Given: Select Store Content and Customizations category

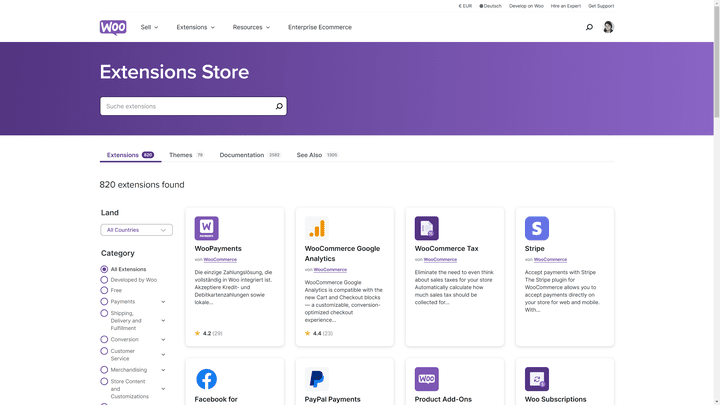Looking at the screenshot, I should [104, 381].
